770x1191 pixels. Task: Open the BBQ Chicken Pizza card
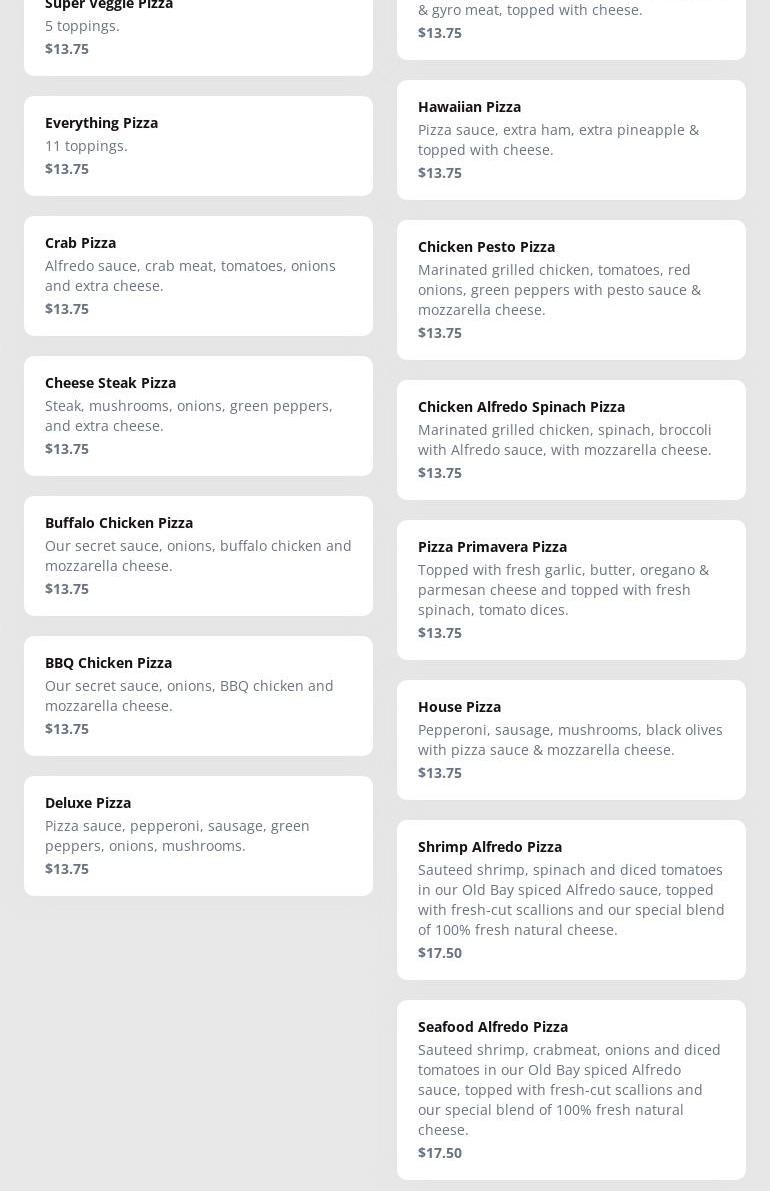click(198, 696)
